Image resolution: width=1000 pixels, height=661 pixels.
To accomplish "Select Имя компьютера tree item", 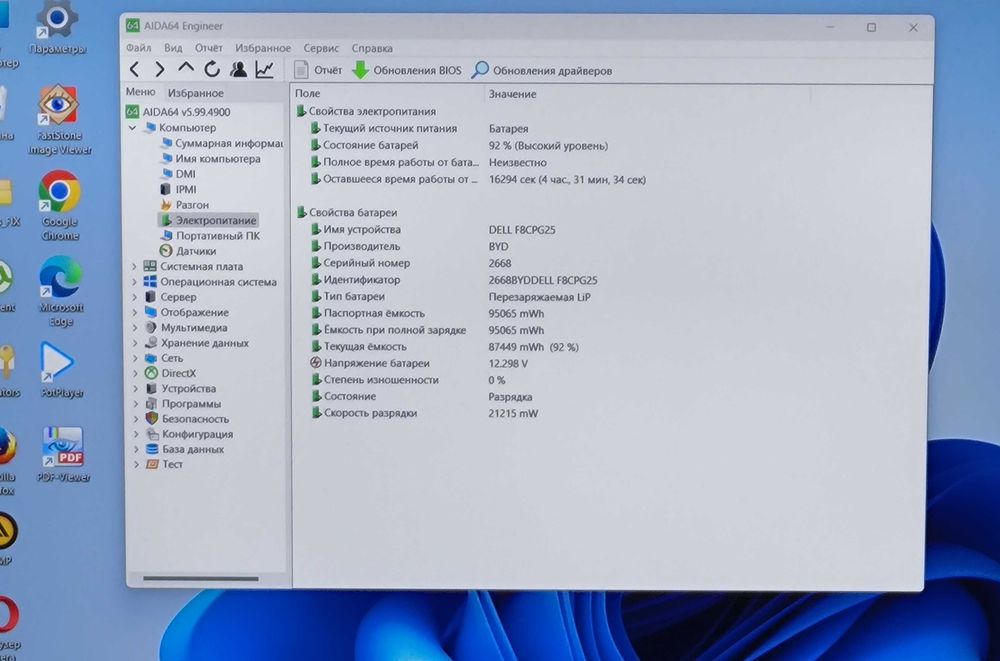I will [210, 159].
